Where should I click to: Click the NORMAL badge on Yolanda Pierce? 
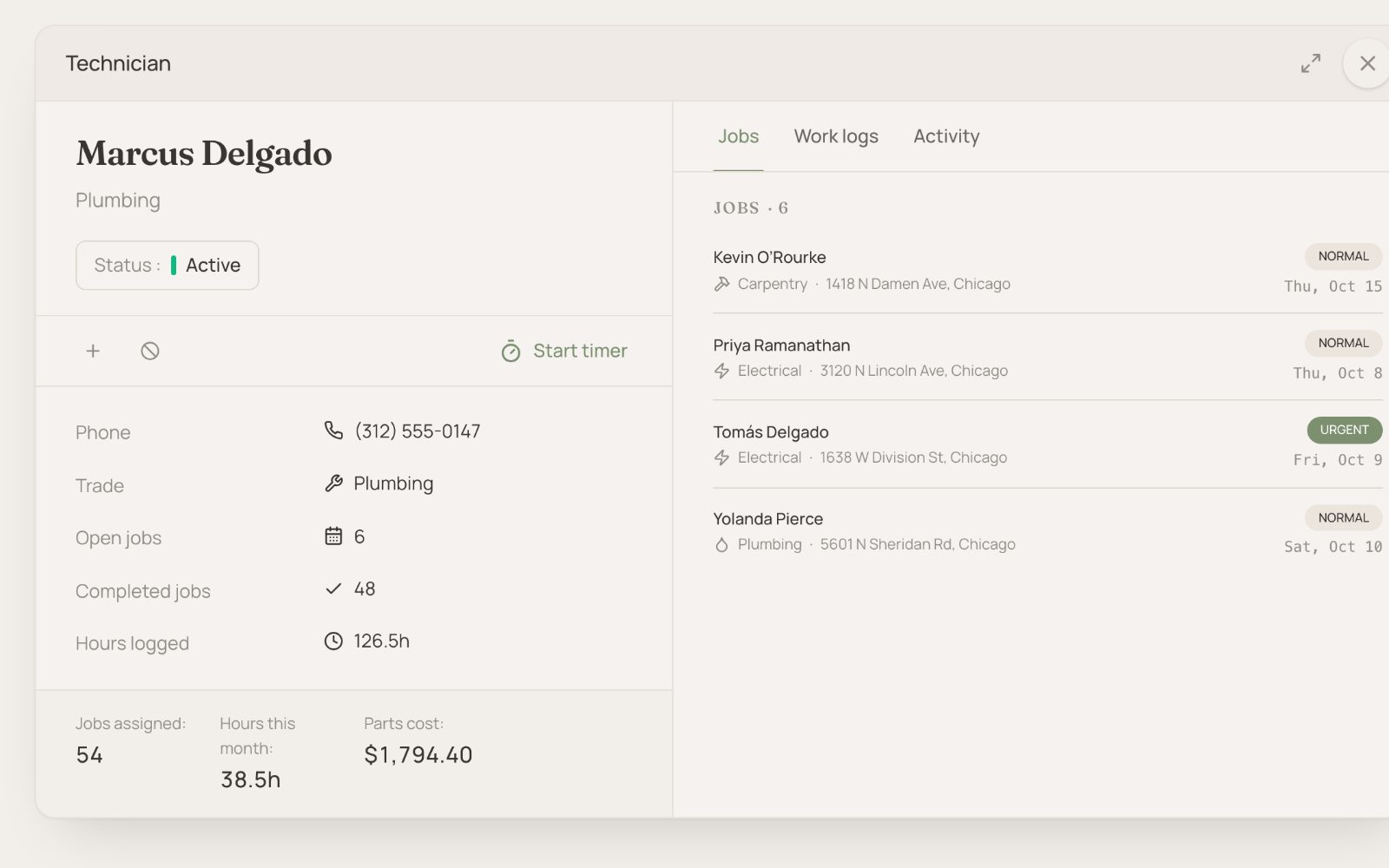(1343, 517)
